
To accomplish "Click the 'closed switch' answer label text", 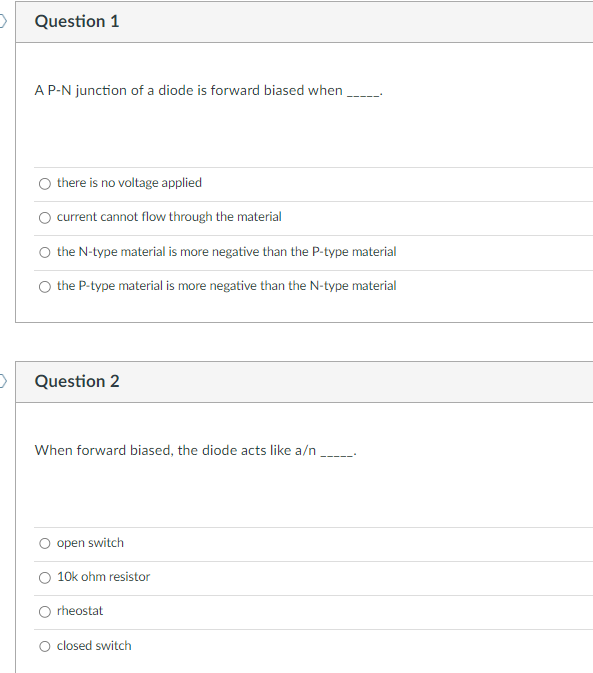I will [x=94, y=646].
